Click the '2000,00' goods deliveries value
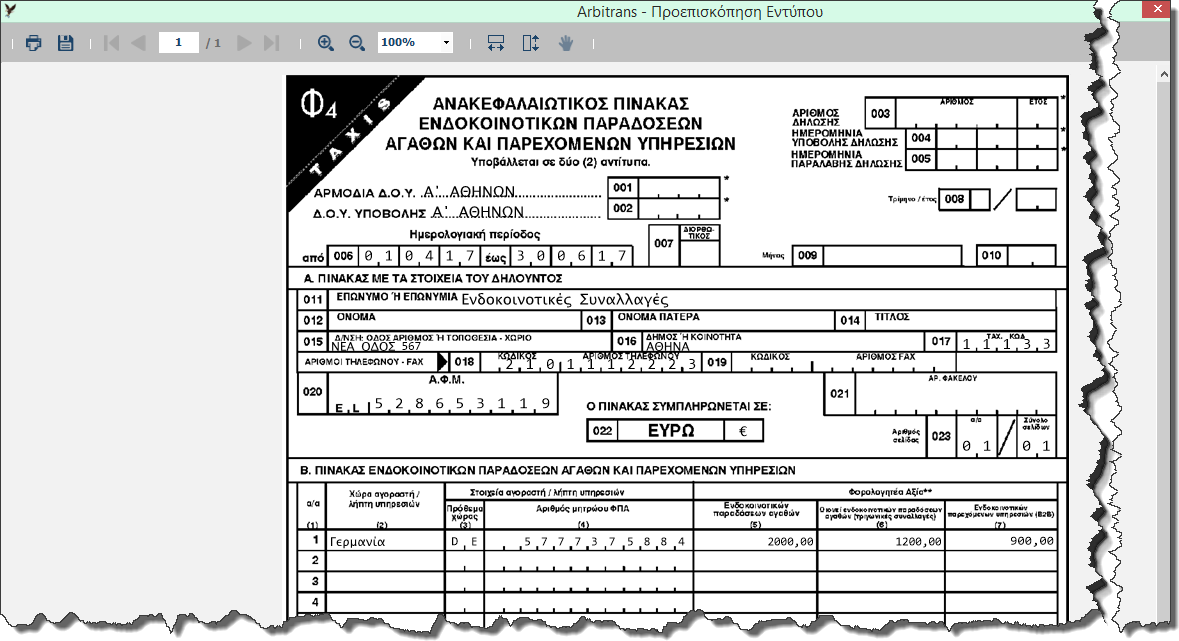This screenshot has height=641, width=1179. tap(790, 541)
